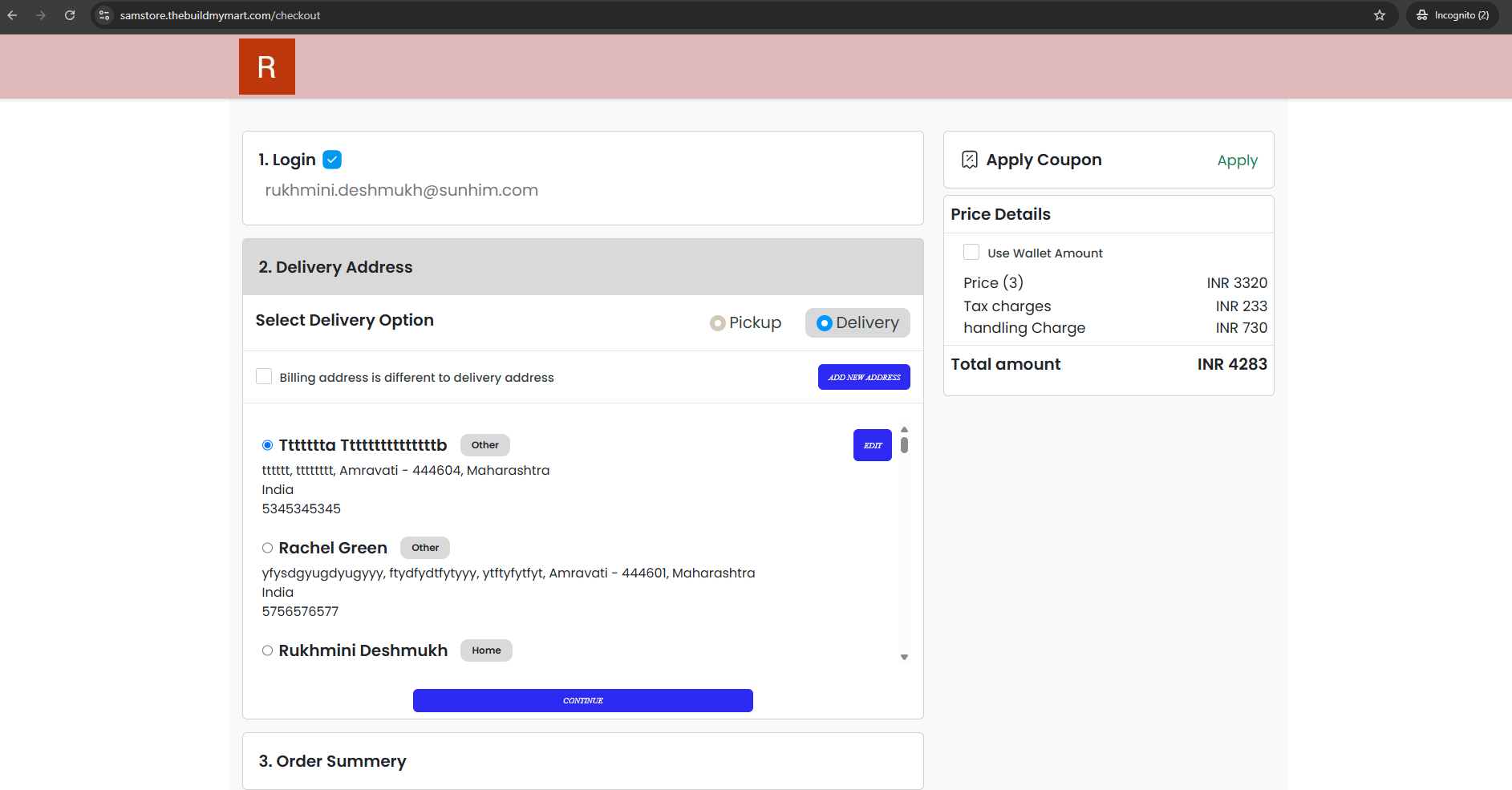
Task: Click the address list scroll down arrow
Action: tap(904, 657)
